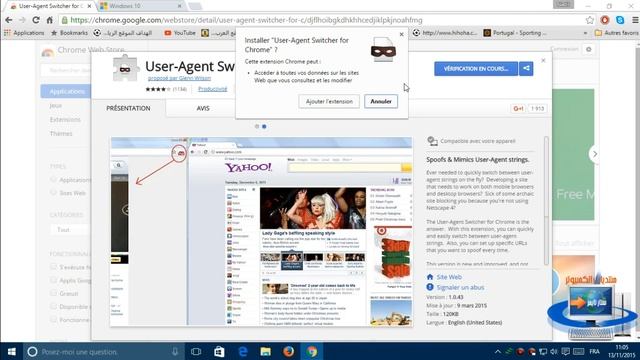The height and width of the screenshot is (360, 640).
Task: Click Vérification en cours button
Action: coord(476,69)
